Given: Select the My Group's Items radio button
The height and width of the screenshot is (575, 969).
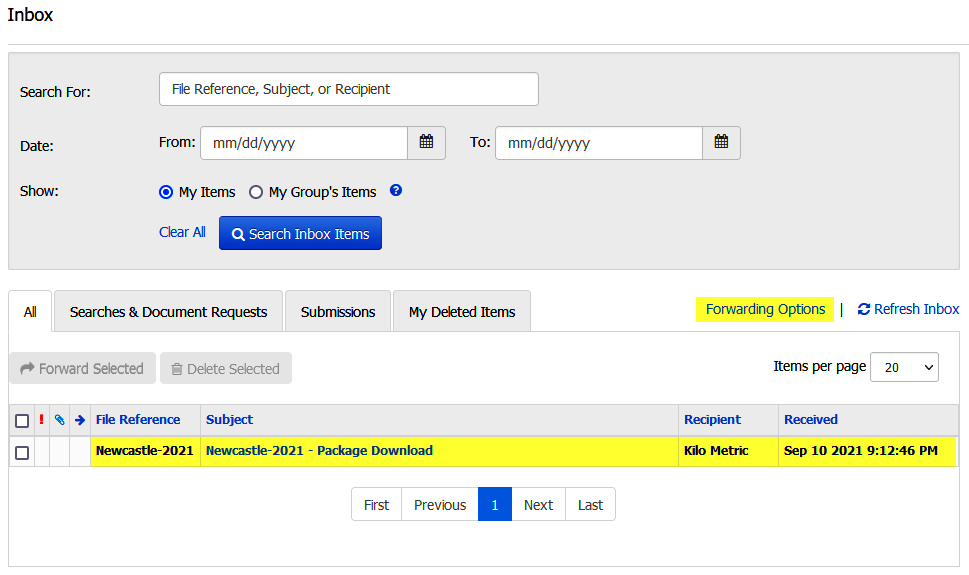Looking at the screenshot, I should (x=256, y=192).
